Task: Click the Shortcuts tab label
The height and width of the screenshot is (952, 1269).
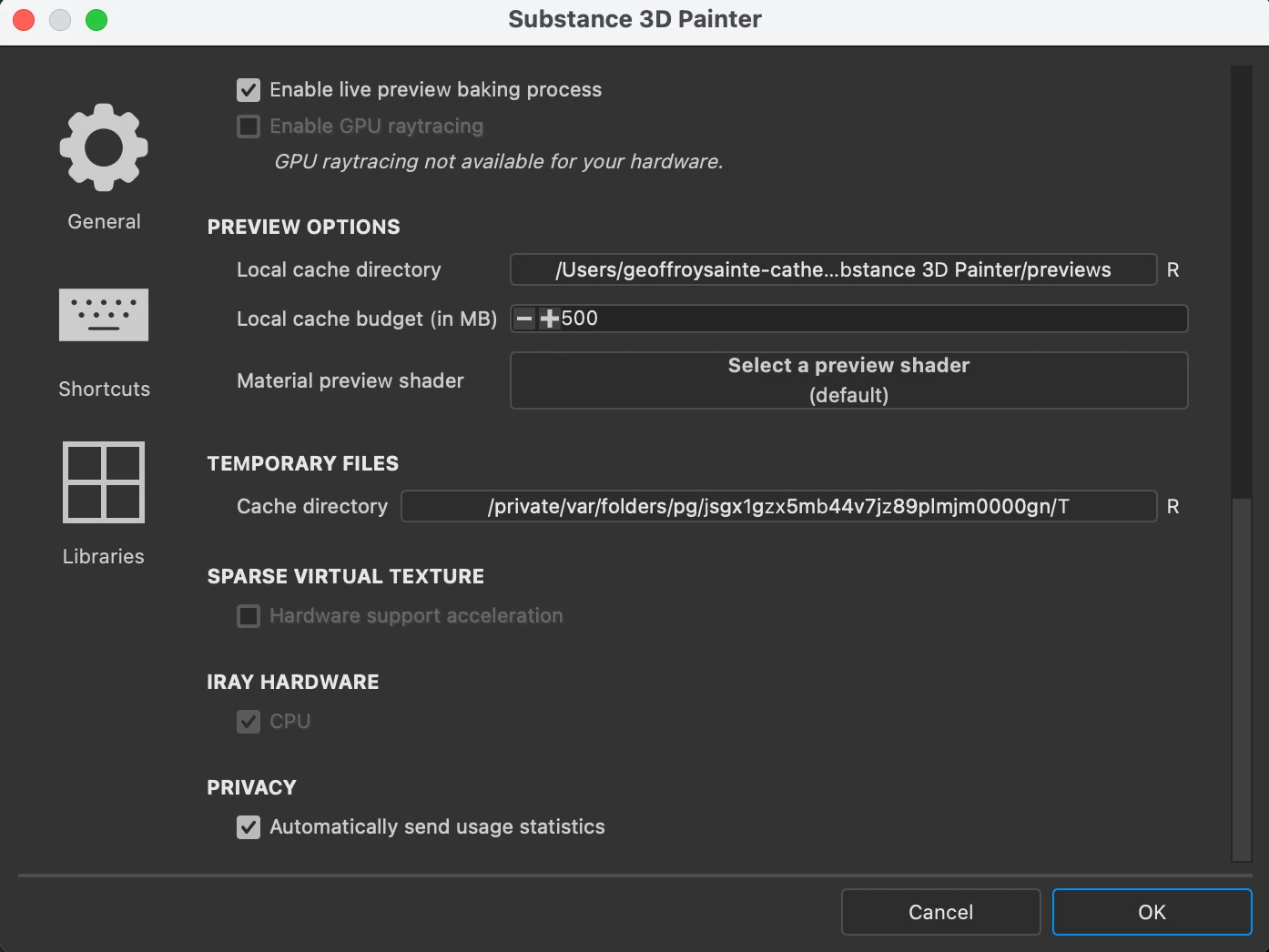Action: click(x=104, y=390)
